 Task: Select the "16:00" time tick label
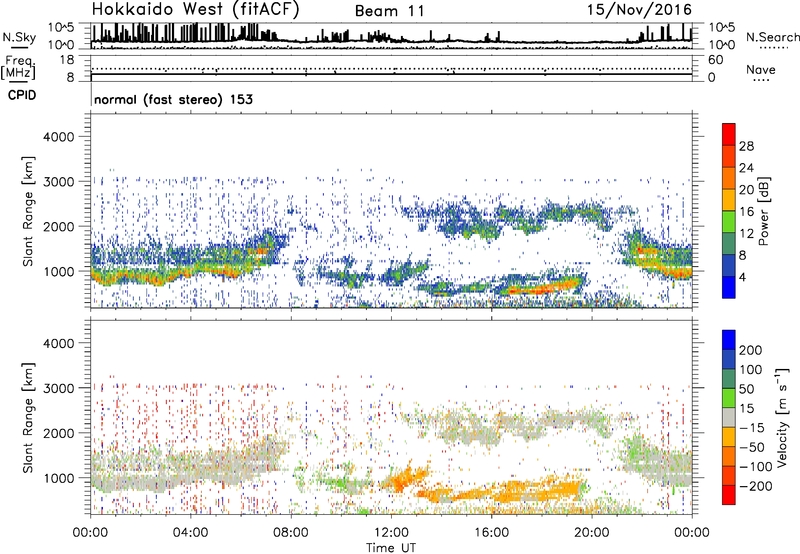point(491,533)
